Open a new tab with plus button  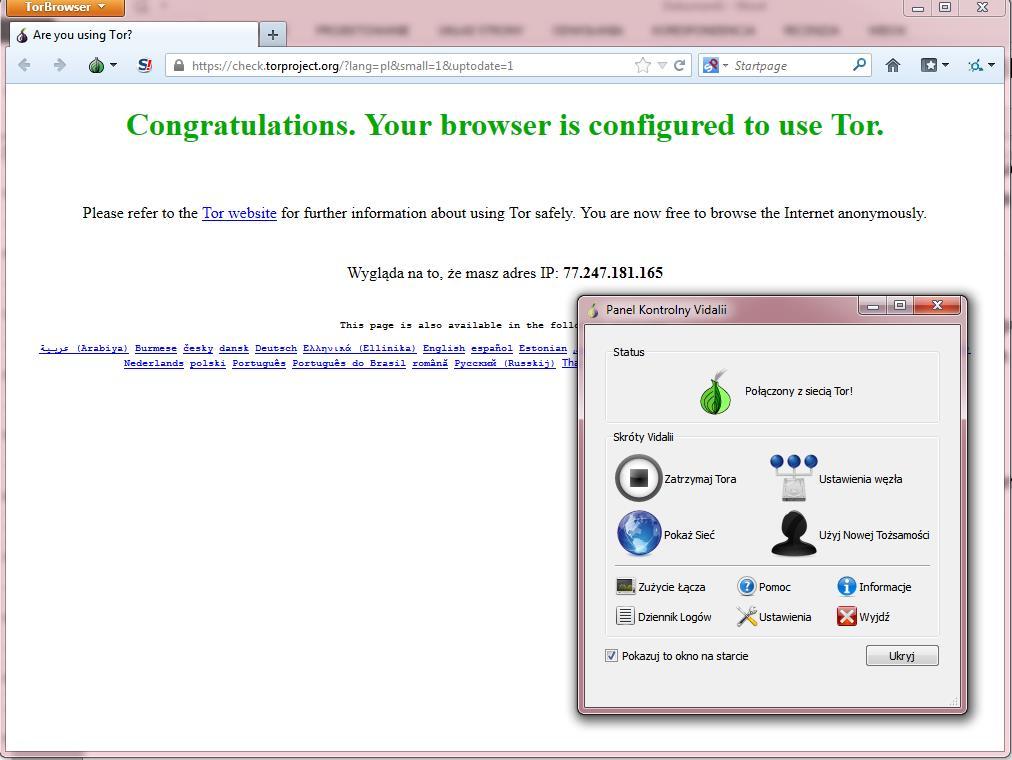point(273,35)
